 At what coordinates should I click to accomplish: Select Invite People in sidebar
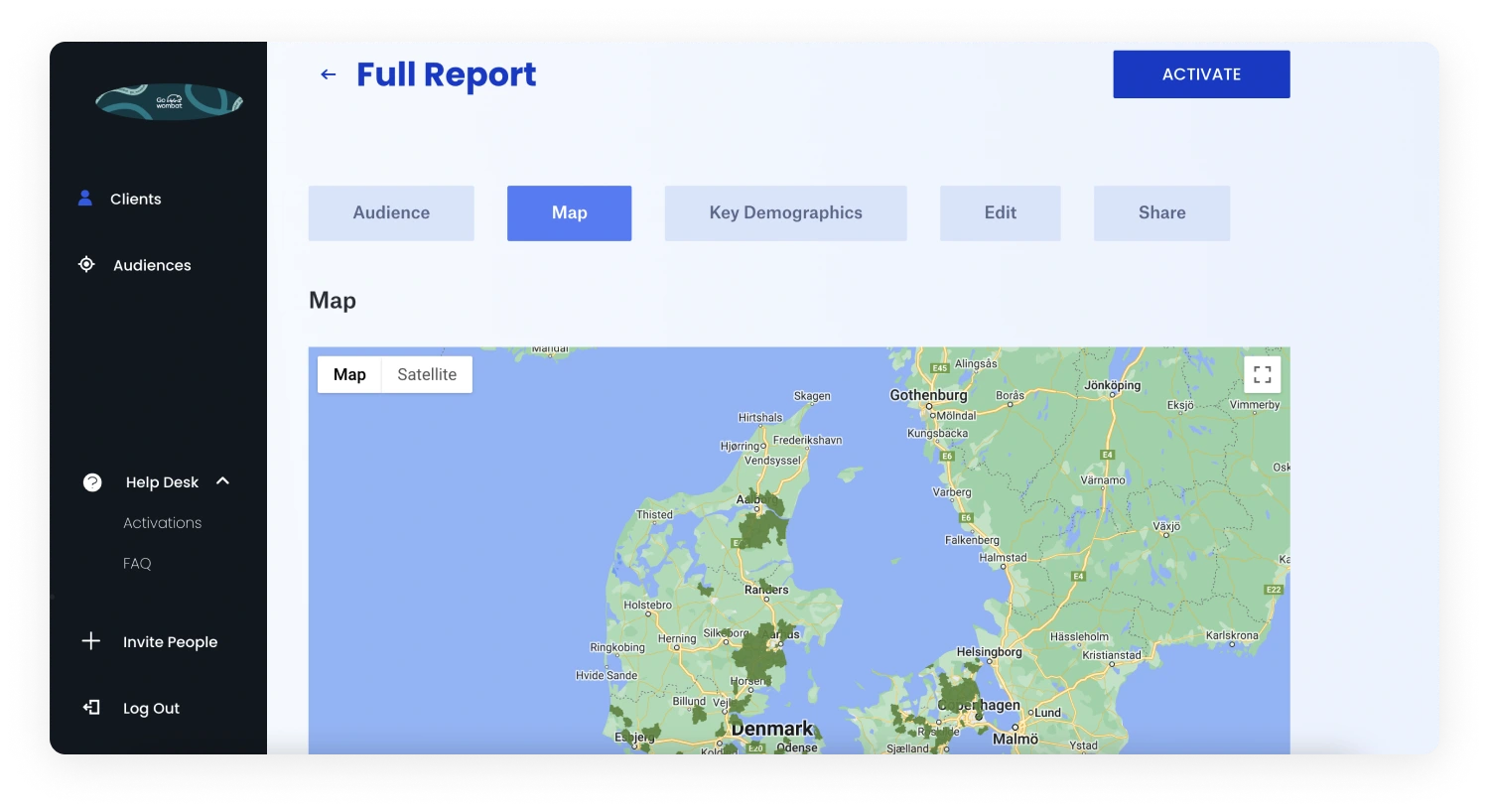(170, 642)
